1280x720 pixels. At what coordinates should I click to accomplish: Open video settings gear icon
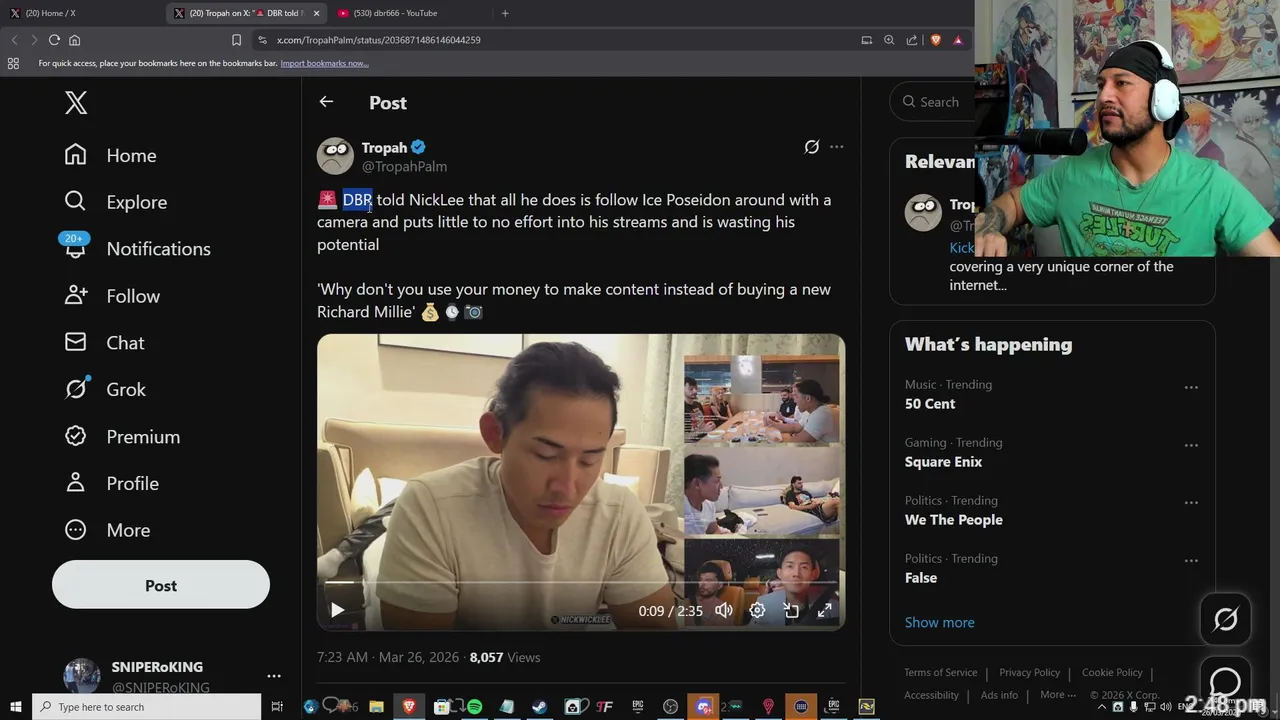757,610
